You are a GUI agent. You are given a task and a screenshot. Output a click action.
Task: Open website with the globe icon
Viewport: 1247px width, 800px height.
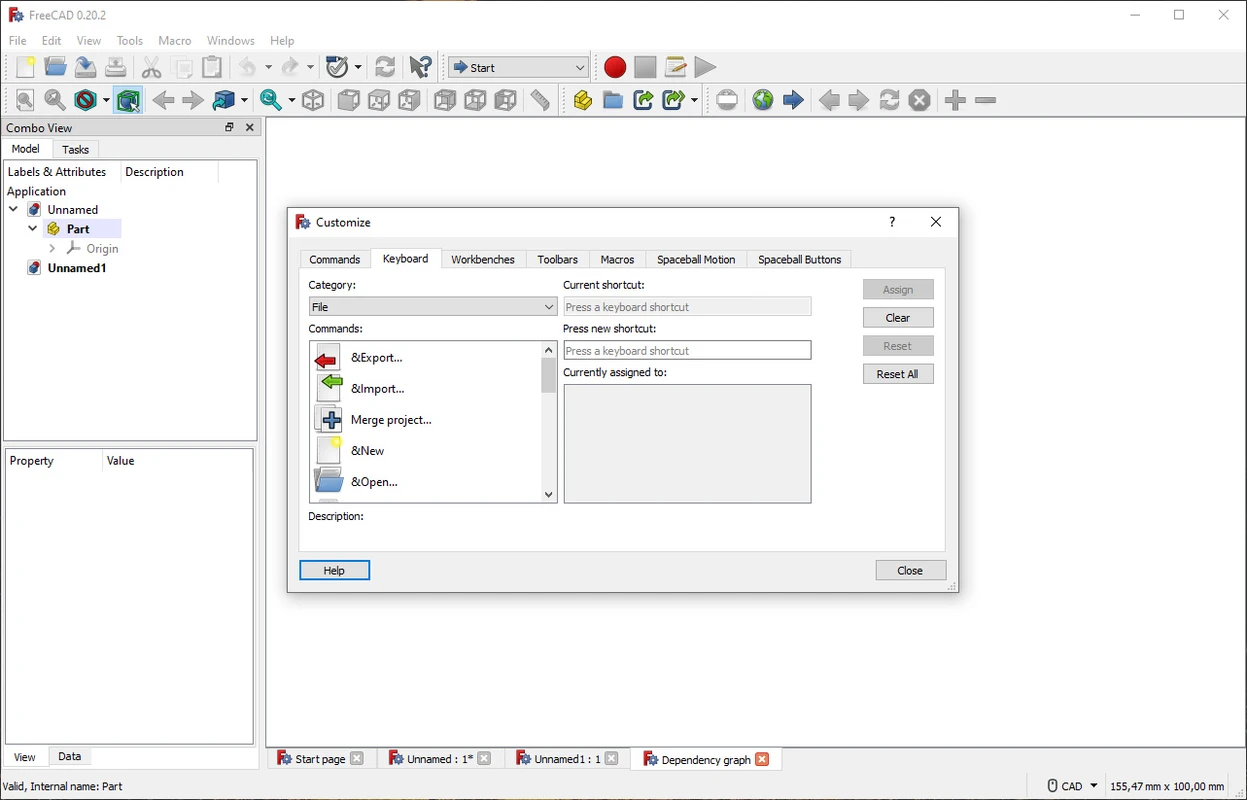tap(763, 100)
